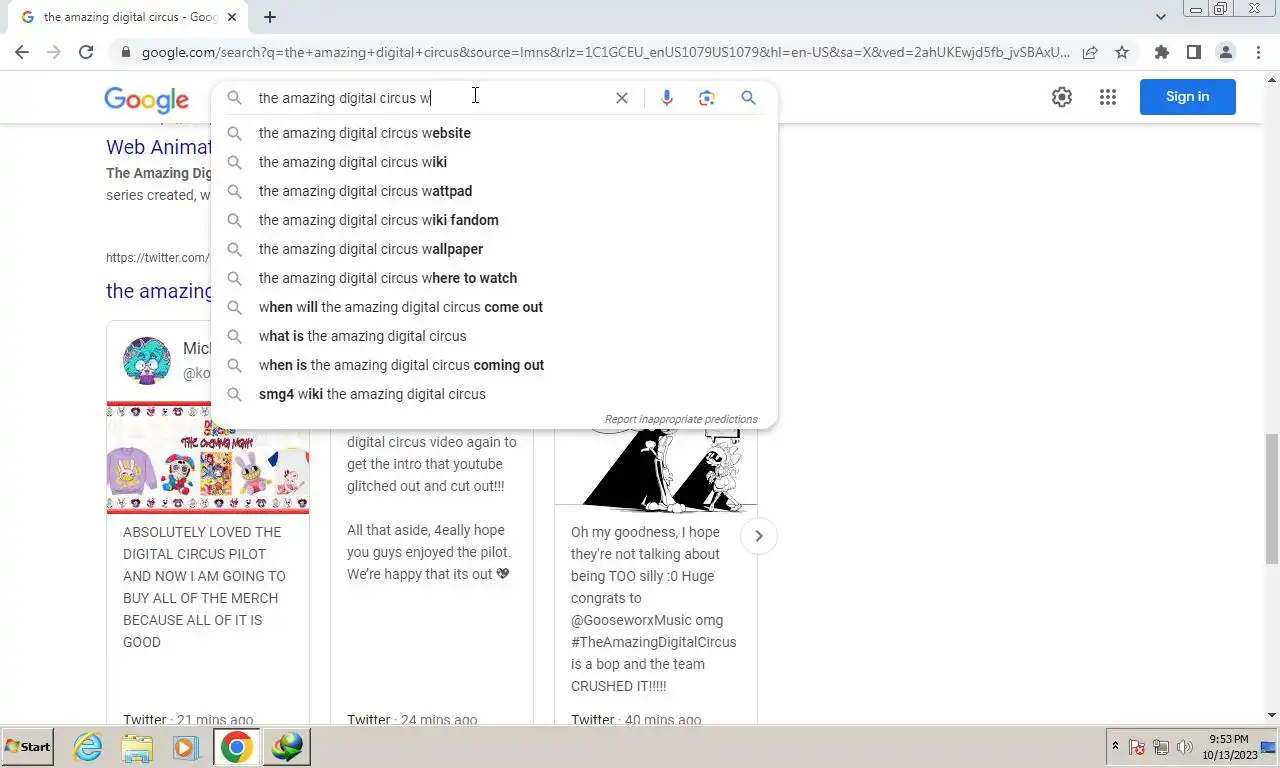The height and width of the screenshot is (768, 1280).
Task: Click the tray volume speaker icon
Action: point(1185,747)
